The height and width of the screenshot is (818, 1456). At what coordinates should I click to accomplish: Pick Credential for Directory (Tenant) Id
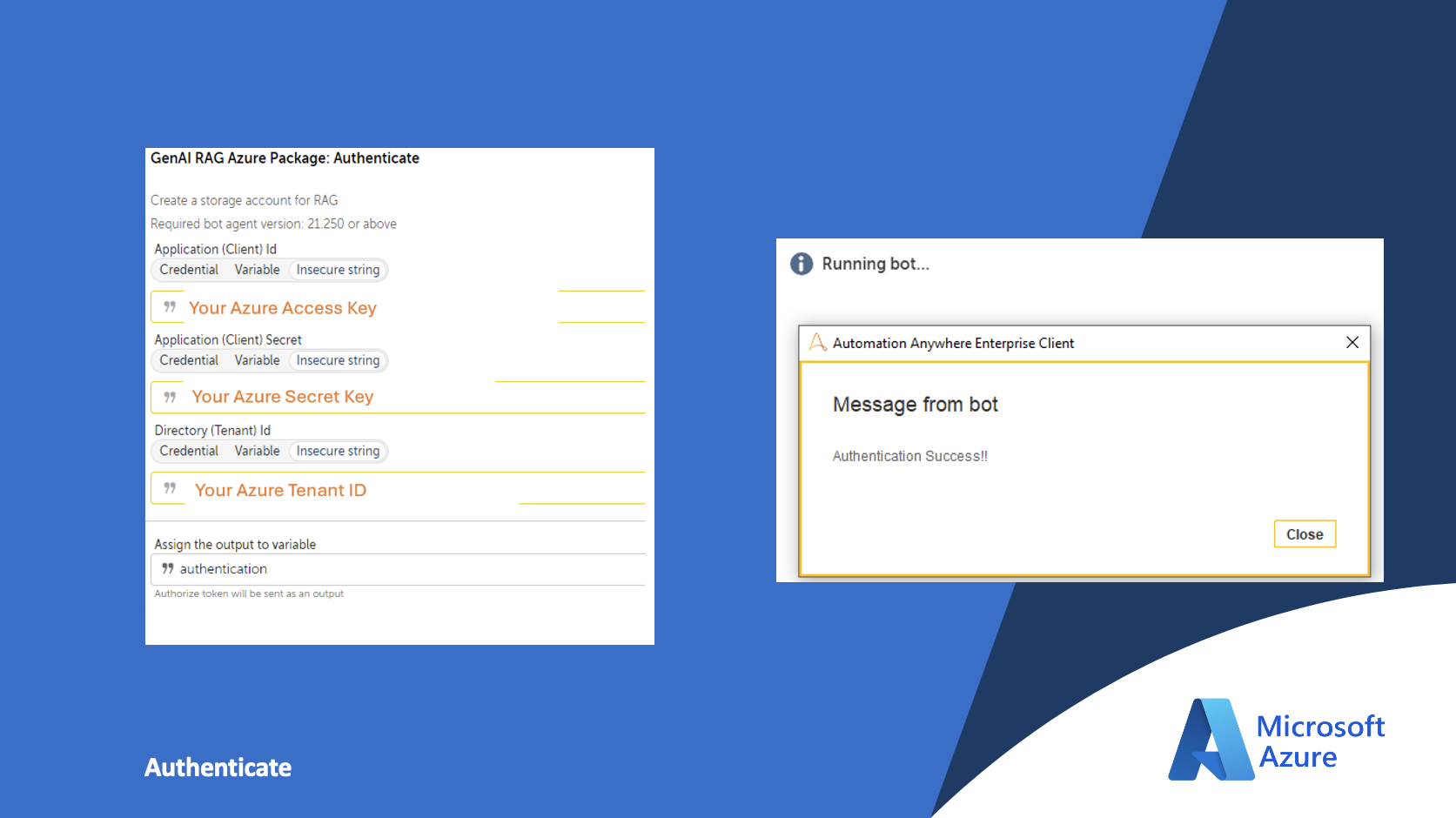click(x=189, y=451)
